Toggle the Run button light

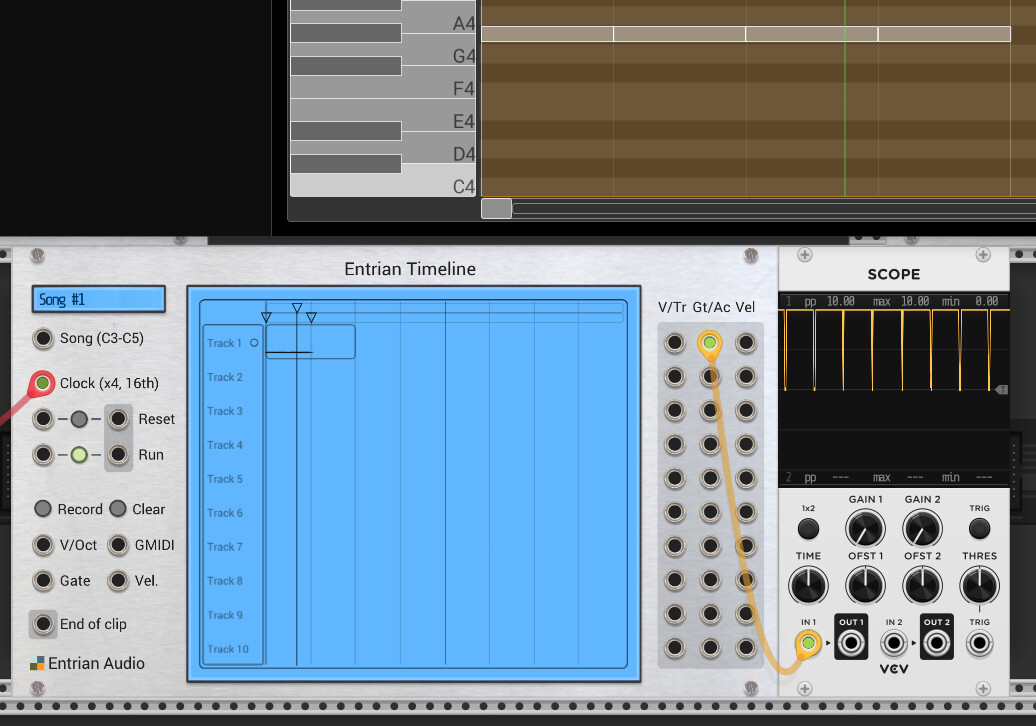tap(79, 454)
